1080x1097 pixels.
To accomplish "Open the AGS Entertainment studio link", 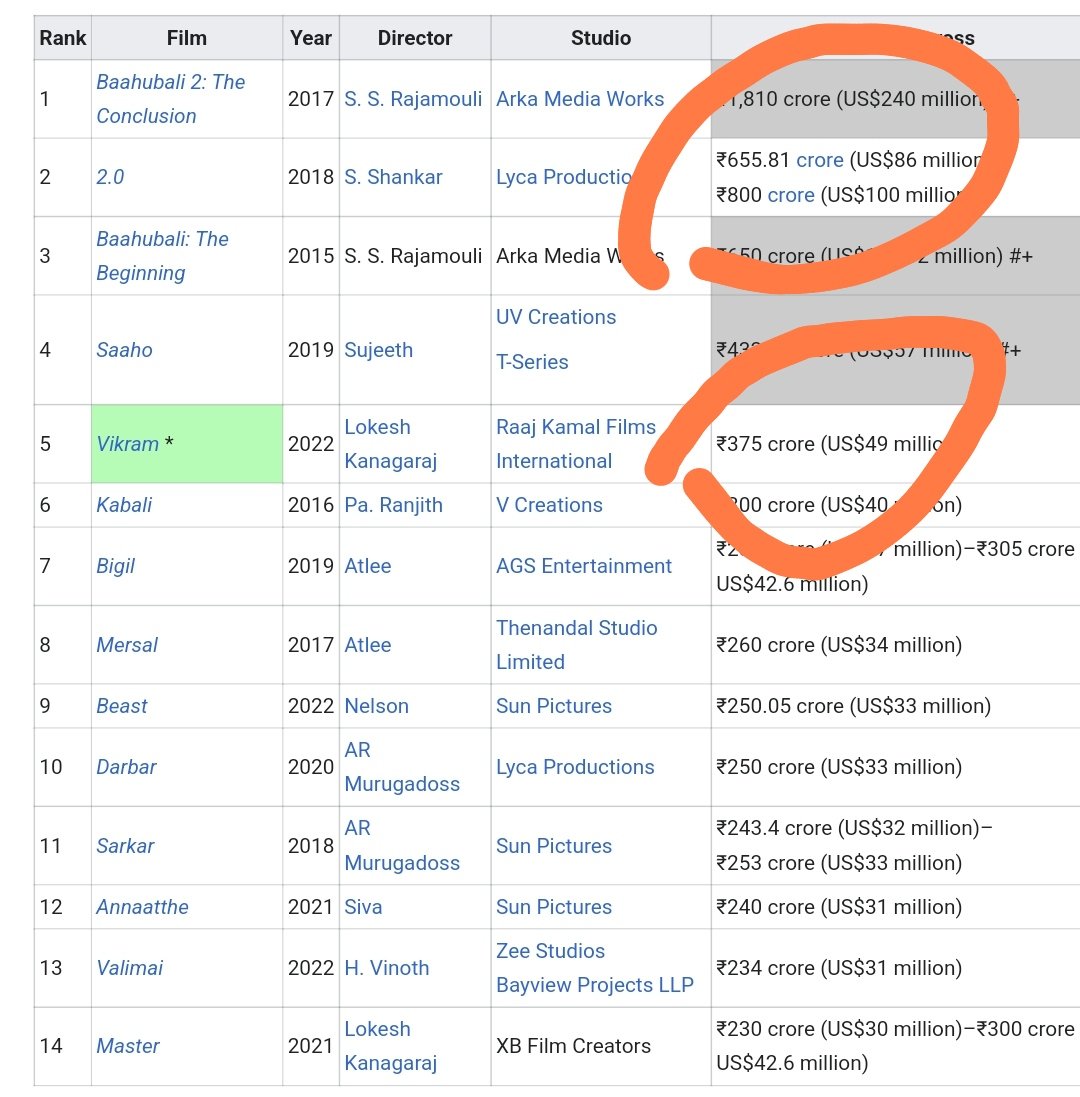I will 583,565.
